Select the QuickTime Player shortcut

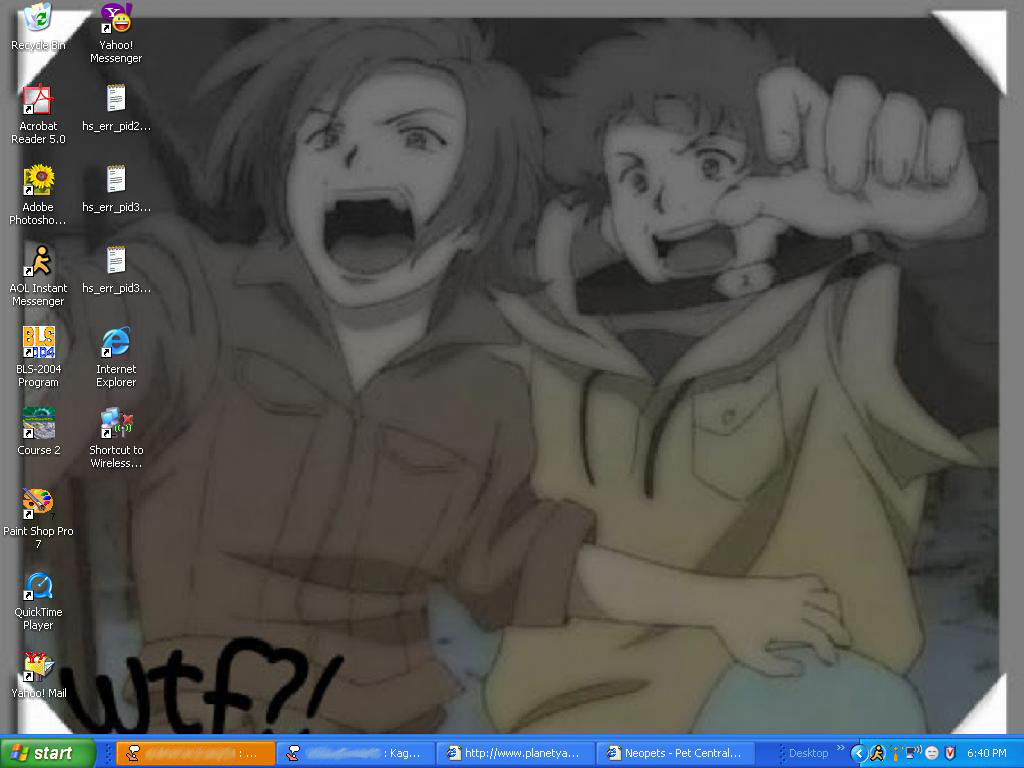(38, 600)
